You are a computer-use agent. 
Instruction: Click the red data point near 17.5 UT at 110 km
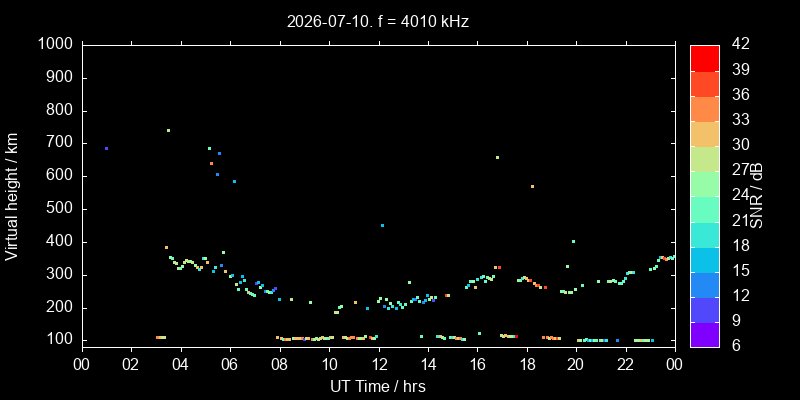tap(516, 337)
